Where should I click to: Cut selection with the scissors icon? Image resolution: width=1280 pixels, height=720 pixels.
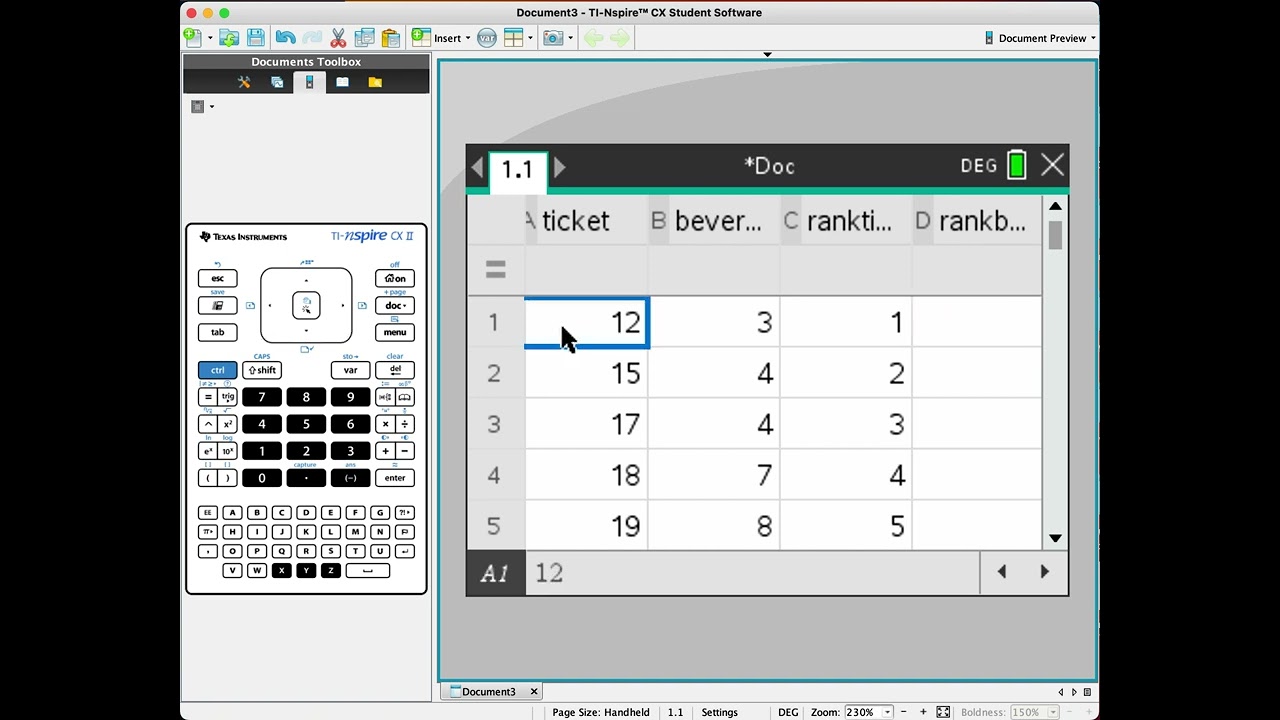coord(338,38)
